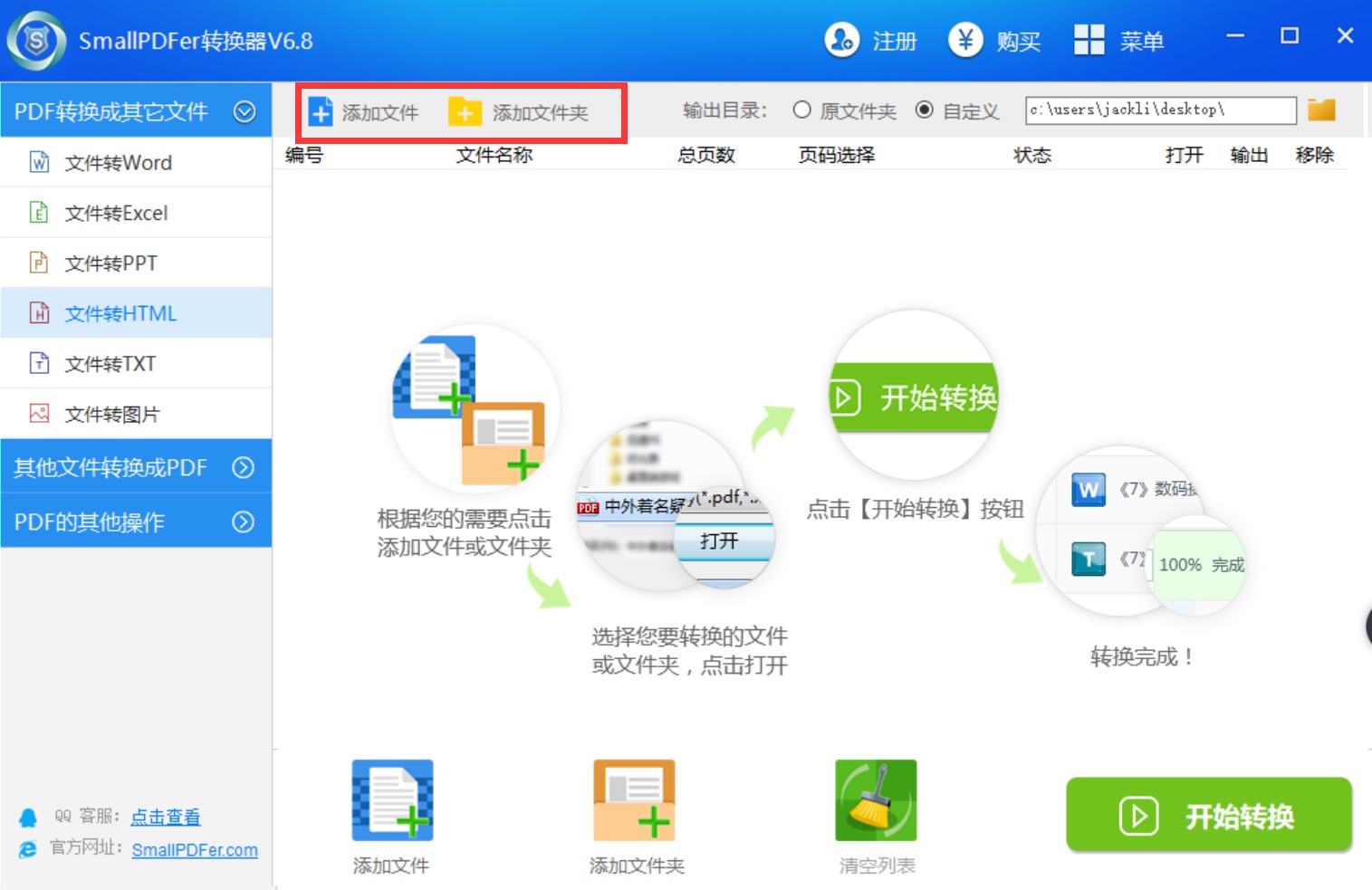Click the PDF的其他操作 header text
Viewport: 1372px width, 890px height.
tap(90, 522)
